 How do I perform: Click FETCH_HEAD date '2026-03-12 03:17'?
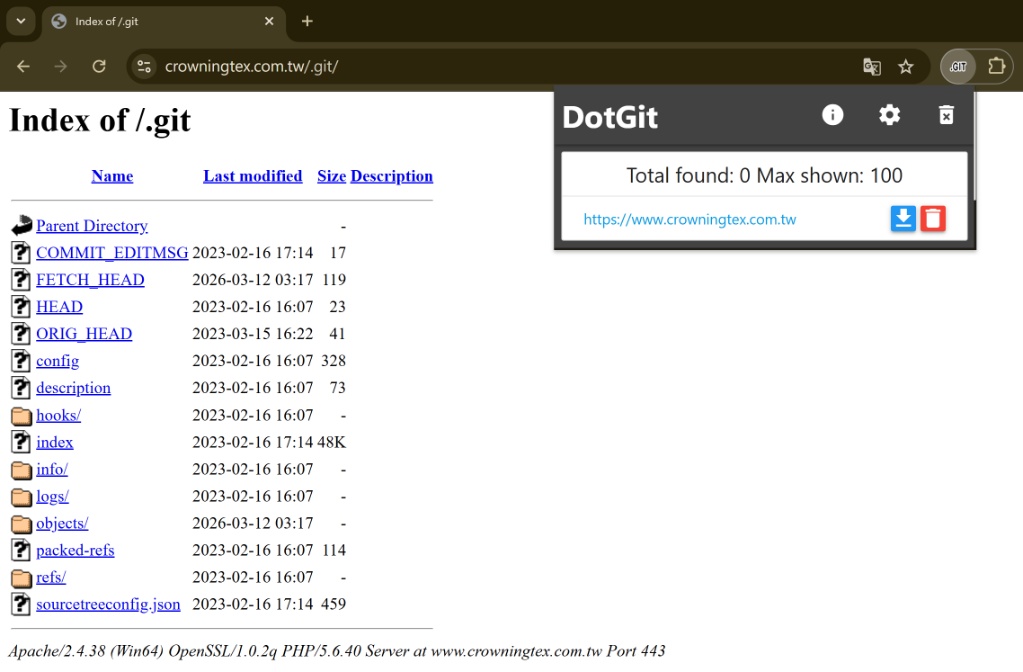click(252, 280)
